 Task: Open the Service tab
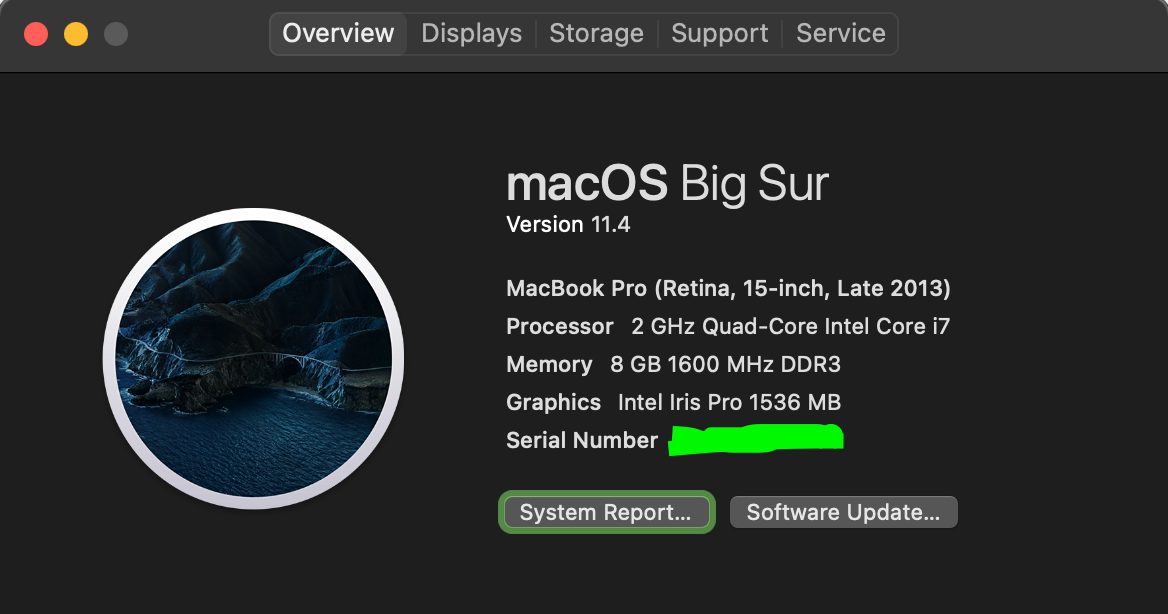[x=840, y=34]
